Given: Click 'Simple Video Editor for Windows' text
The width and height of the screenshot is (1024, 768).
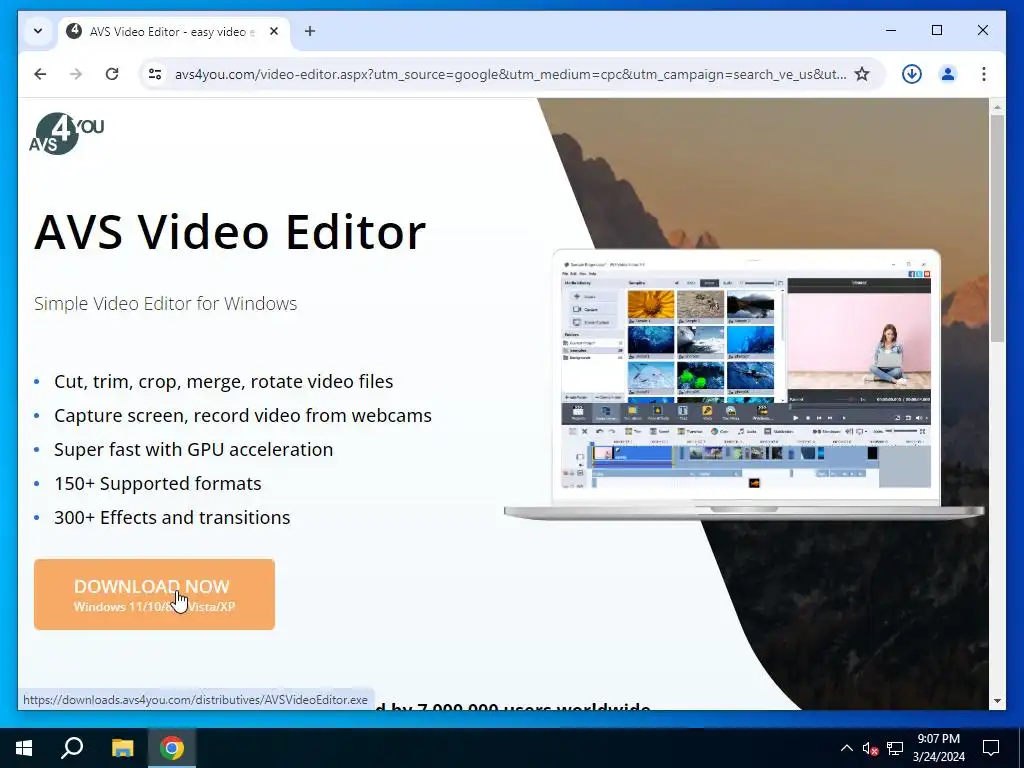Looking at the screenshot, I should 165,304.
